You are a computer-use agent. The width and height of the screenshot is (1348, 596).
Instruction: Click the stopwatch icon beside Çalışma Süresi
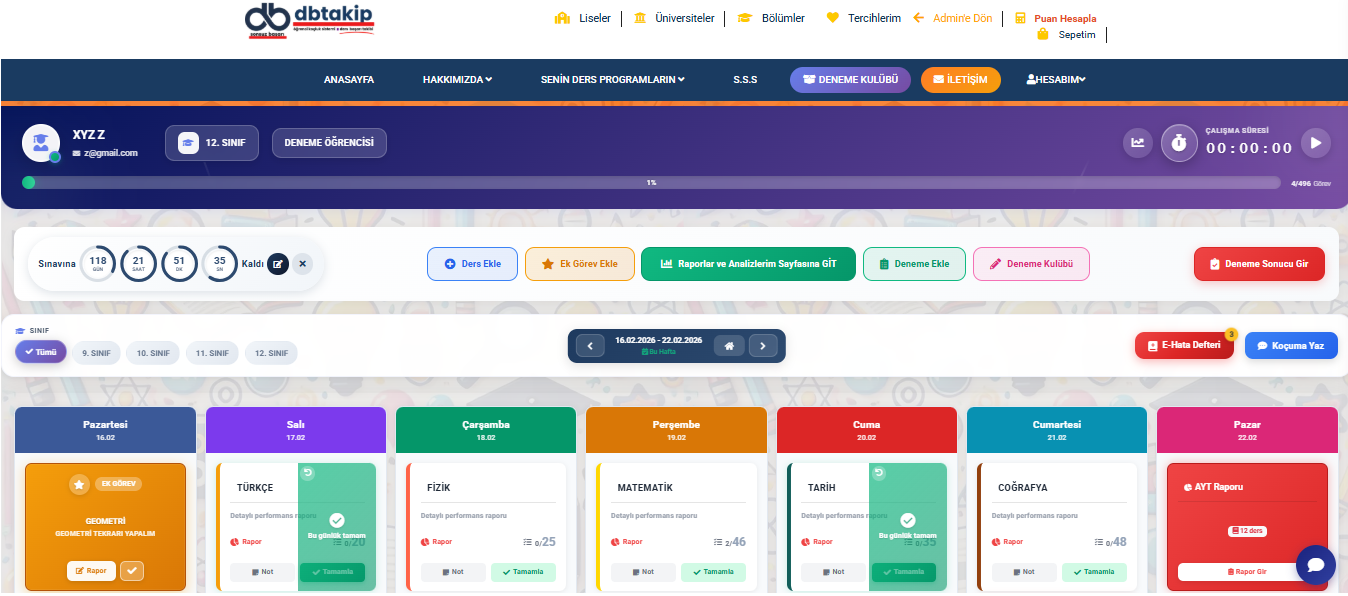tap(1179, 143)
